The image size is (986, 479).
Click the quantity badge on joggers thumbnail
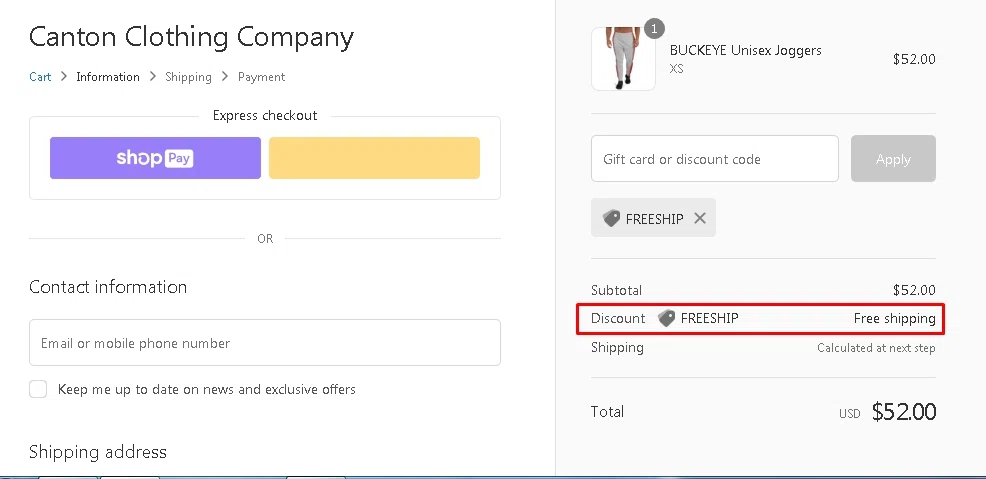coord(654,28)
